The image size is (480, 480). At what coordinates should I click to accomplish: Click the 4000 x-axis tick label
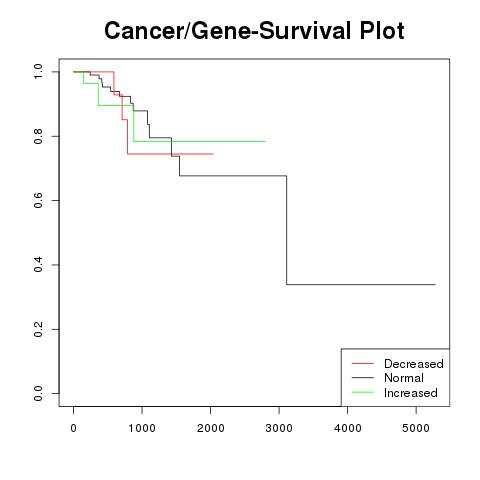pyautogui.click(x=348, y=428)
